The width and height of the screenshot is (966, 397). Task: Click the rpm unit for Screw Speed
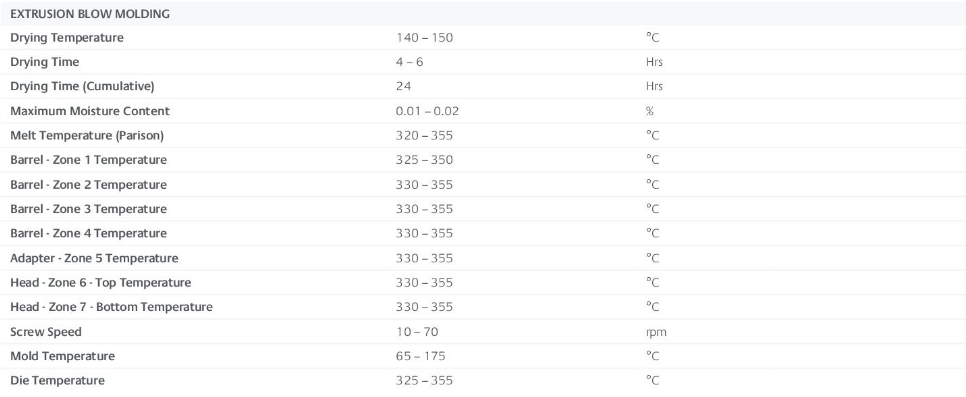656,332
